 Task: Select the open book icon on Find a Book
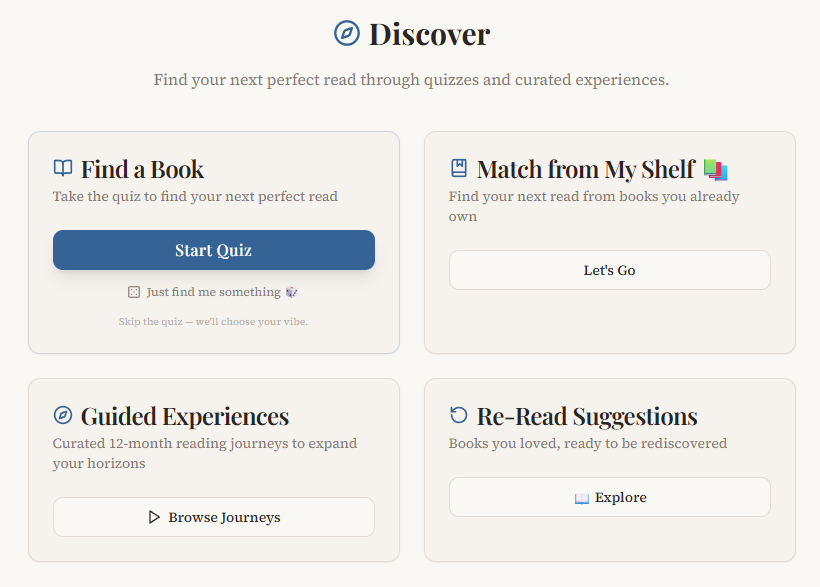tap(63, 168)
